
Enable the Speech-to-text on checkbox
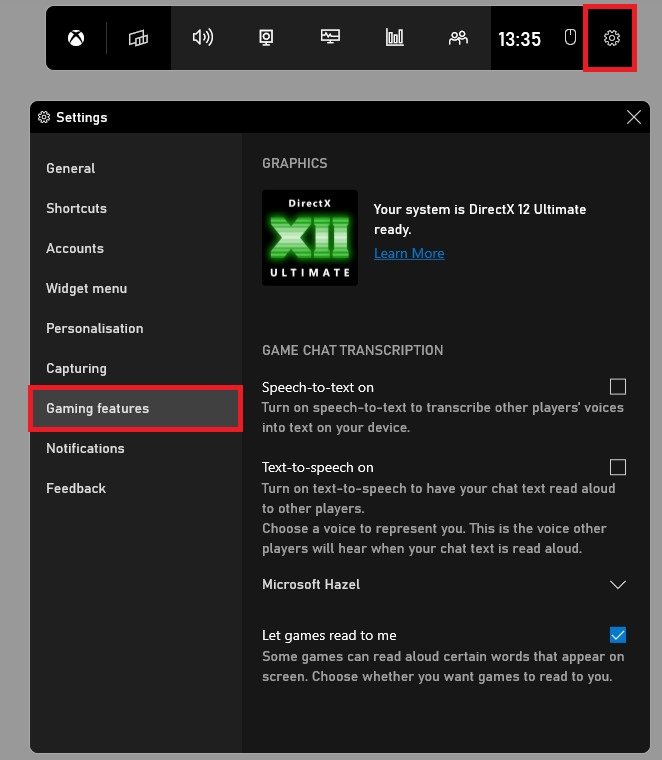point(618,387)
